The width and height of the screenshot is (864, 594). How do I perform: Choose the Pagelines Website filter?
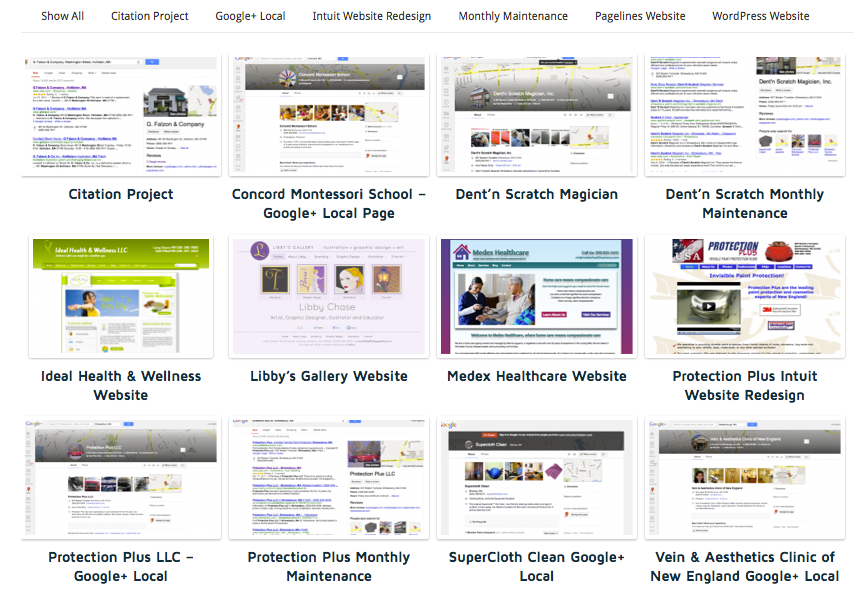click(x=640, y=16)
